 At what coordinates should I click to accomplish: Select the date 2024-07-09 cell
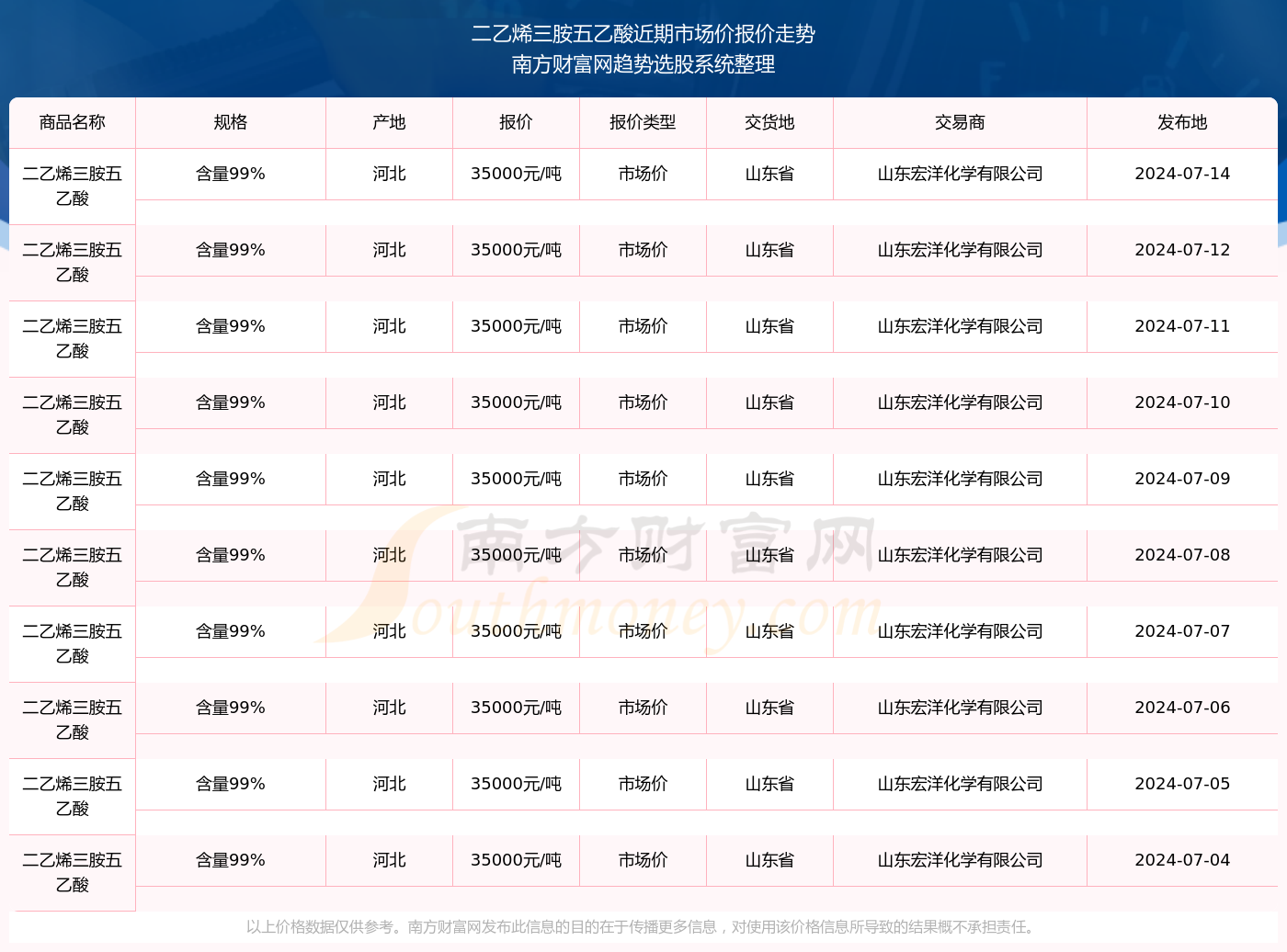click(1183, 479)
